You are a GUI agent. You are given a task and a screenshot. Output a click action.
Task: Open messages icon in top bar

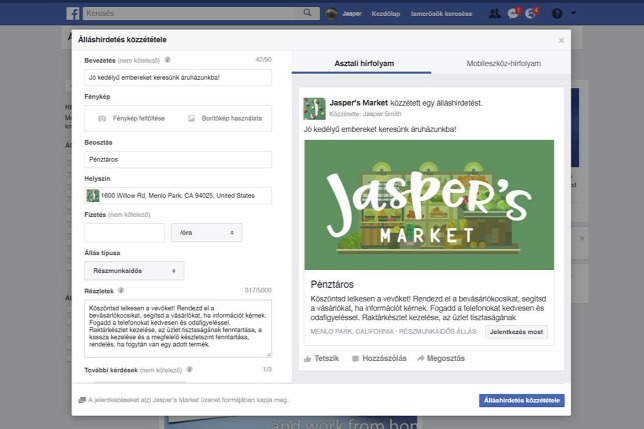(x=513, y=14)
